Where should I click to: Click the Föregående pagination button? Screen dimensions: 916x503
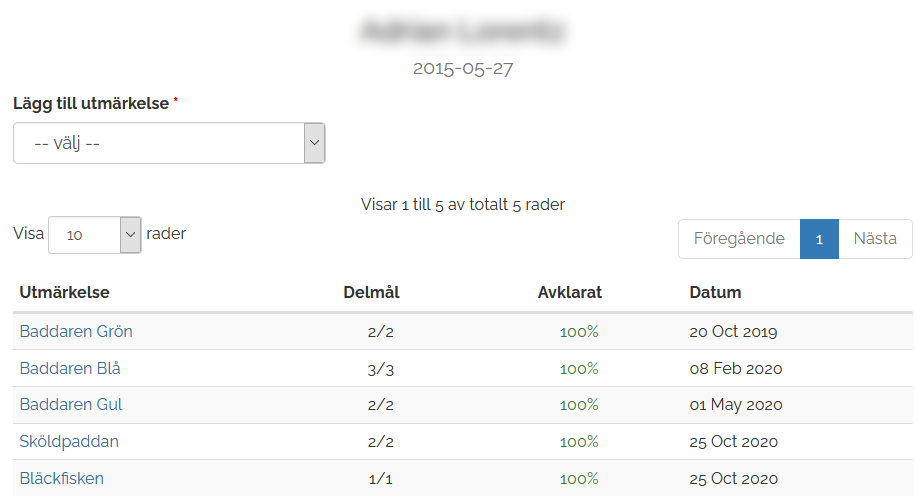(739, 239)
